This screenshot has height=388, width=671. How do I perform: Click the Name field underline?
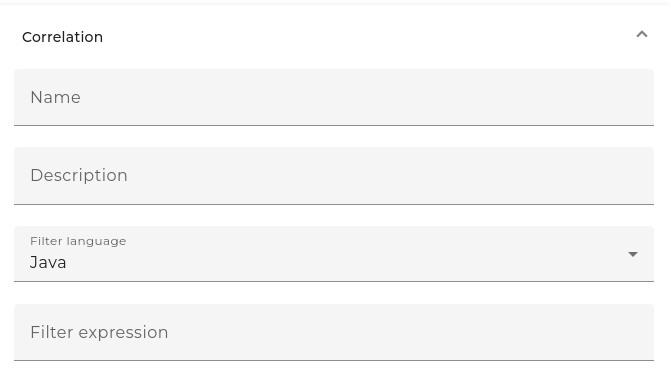click(334, 125)
